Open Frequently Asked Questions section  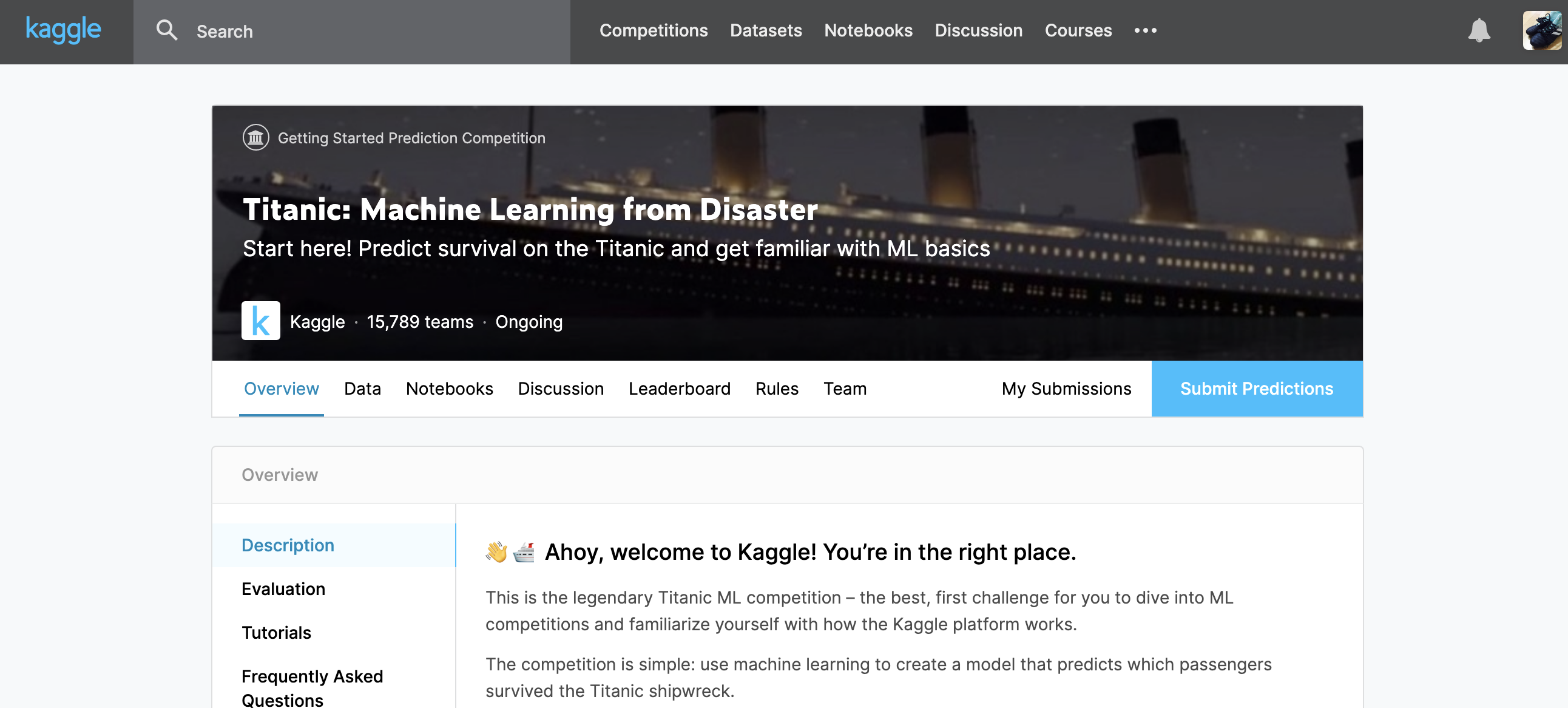coord(312,687)
